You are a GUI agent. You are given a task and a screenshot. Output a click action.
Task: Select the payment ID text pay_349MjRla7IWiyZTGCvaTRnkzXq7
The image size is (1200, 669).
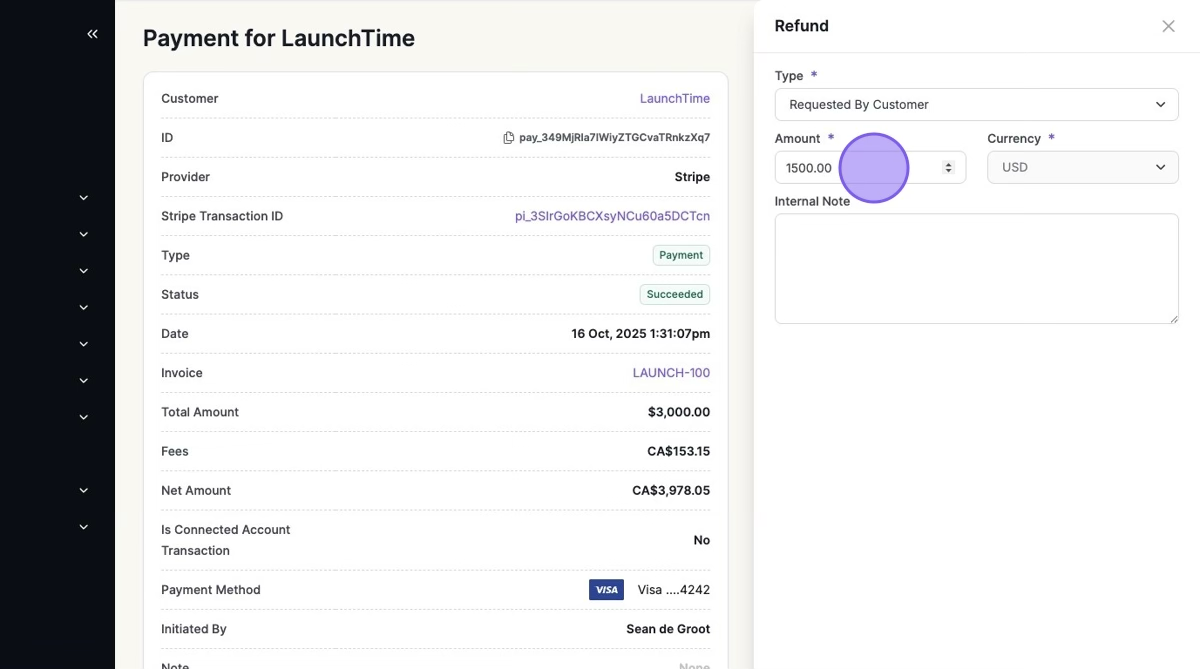click(614, 138)
